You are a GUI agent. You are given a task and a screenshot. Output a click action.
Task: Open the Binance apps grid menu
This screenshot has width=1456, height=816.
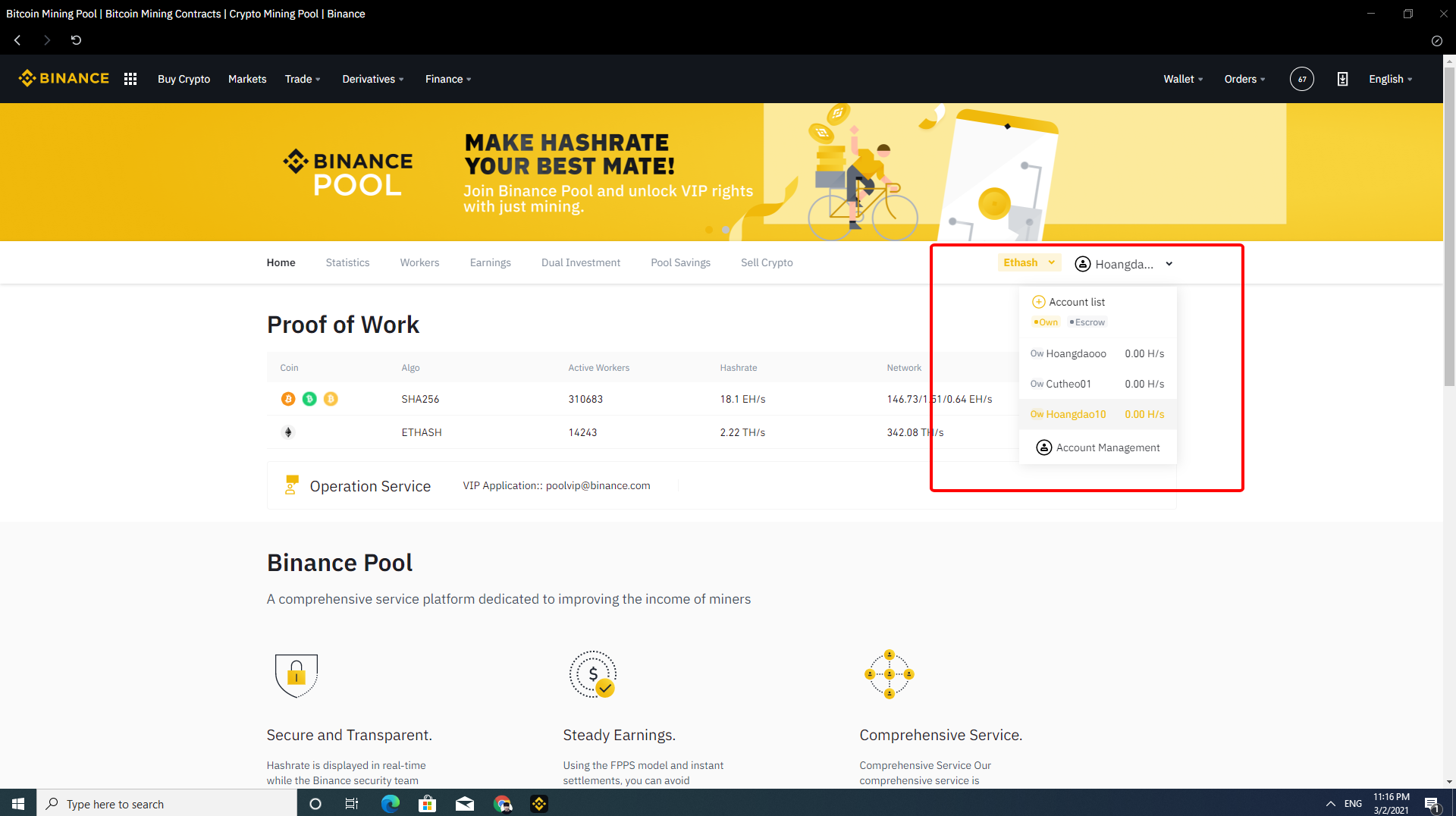pos(130,79)
